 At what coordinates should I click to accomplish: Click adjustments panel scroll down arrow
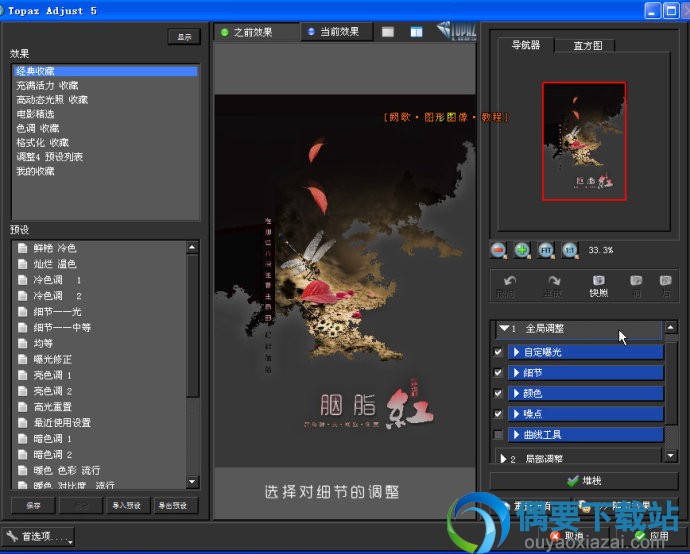[x=671, y=455]
